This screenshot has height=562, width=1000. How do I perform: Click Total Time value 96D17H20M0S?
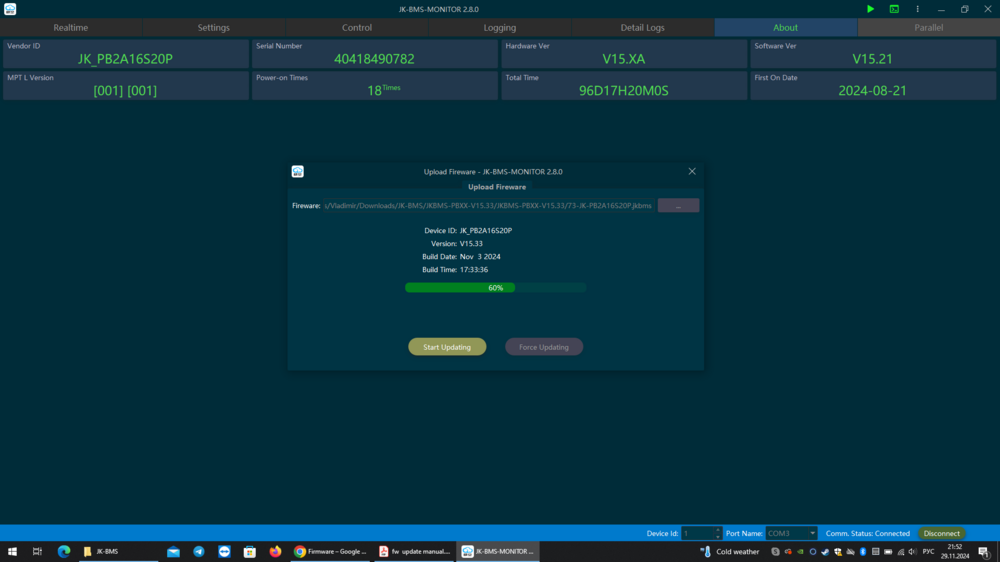[624, 91]
